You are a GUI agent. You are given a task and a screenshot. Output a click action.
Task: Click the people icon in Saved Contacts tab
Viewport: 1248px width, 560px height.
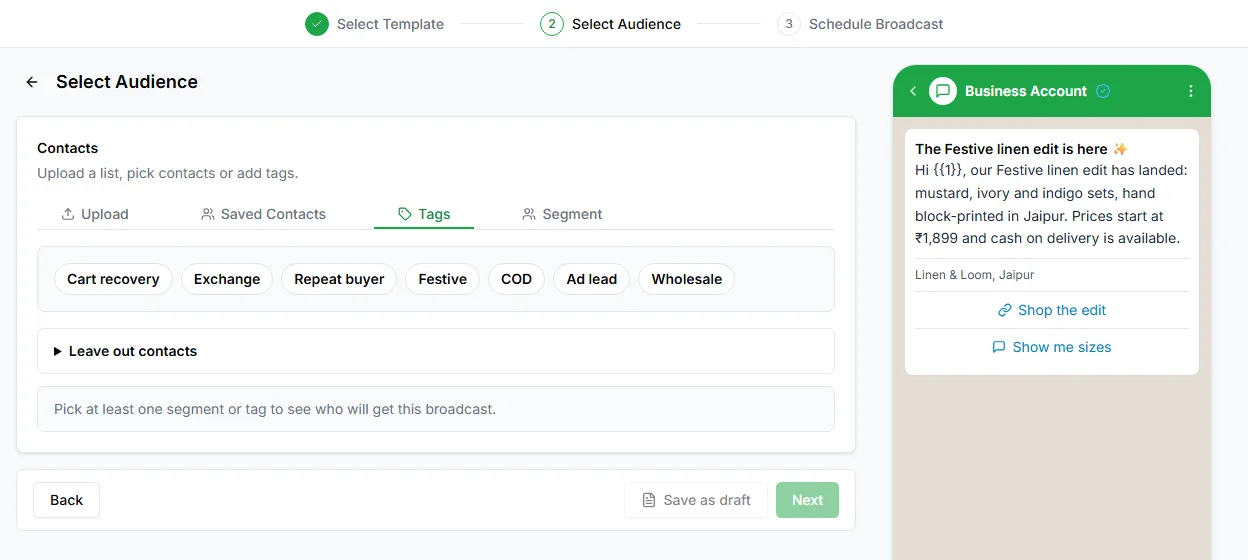point(208,214)
